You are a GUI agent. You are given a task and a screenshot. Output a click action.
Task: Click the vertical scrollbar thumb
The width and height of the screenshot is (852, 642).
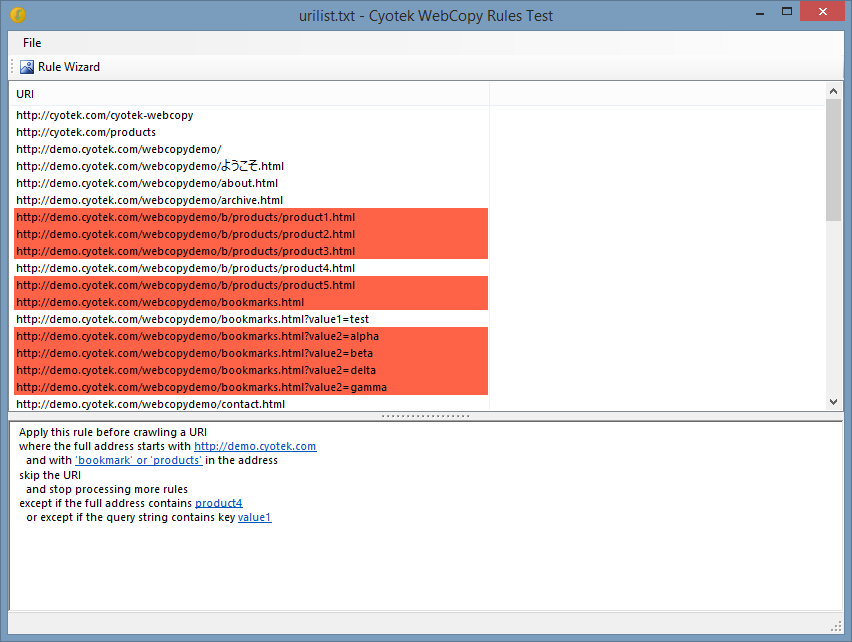833,160
